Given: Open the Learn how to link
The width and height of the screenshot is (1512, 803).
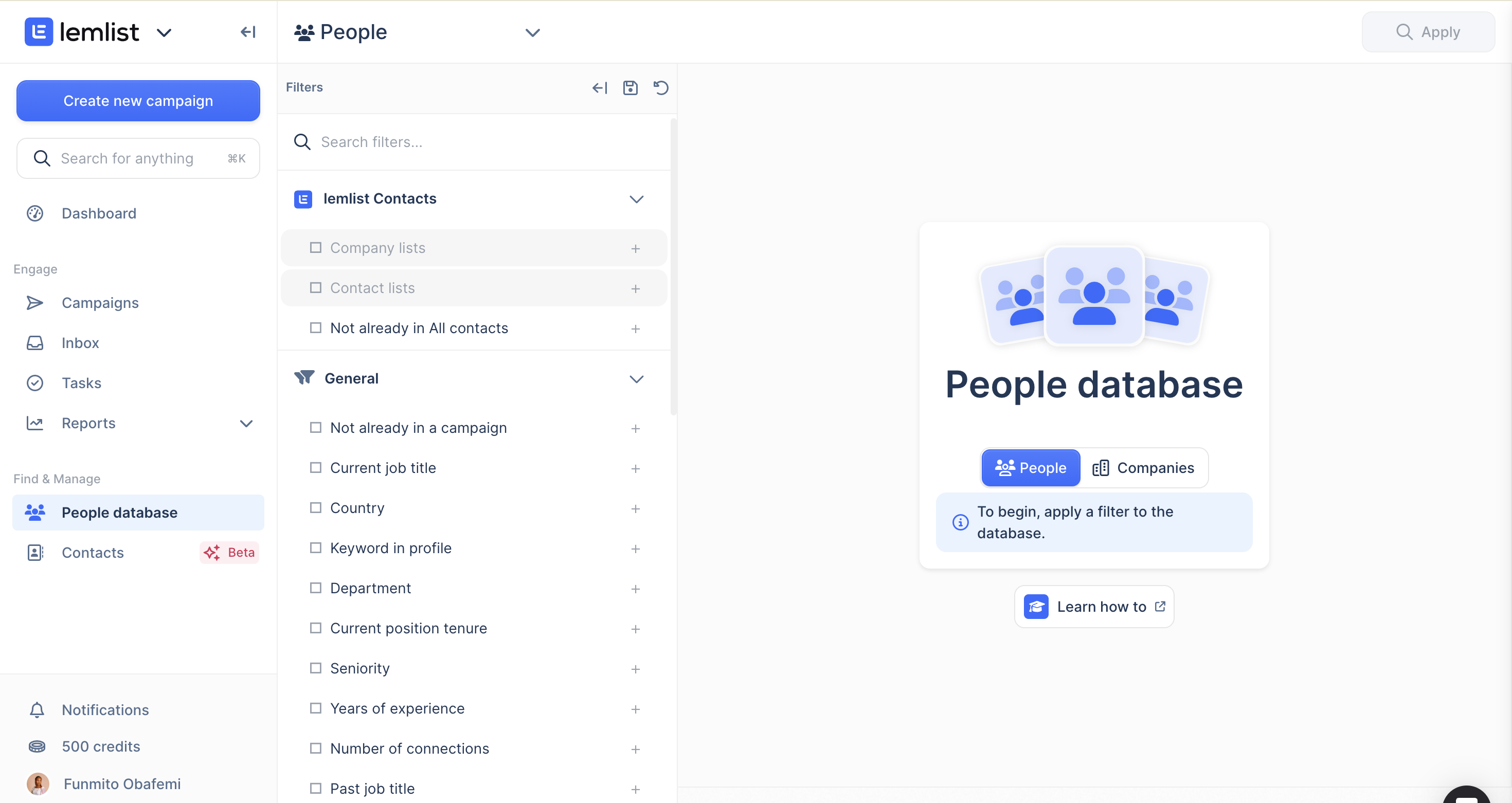Looking at the screenshot, I should coord(1094,607).
